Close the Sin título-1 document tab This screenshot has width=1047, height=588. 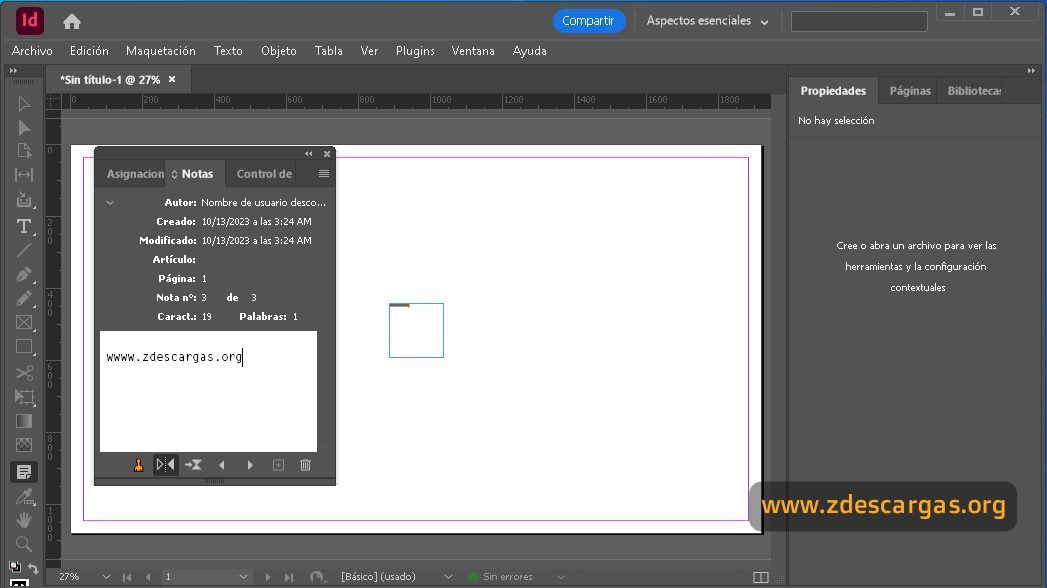[172, 79]
